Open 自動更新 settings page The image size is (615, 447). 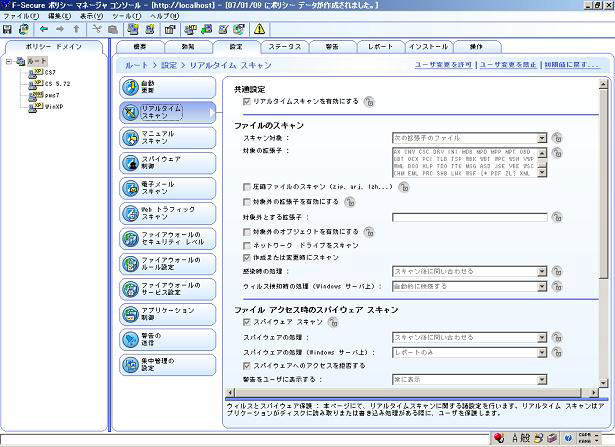[x=167, y=87]
